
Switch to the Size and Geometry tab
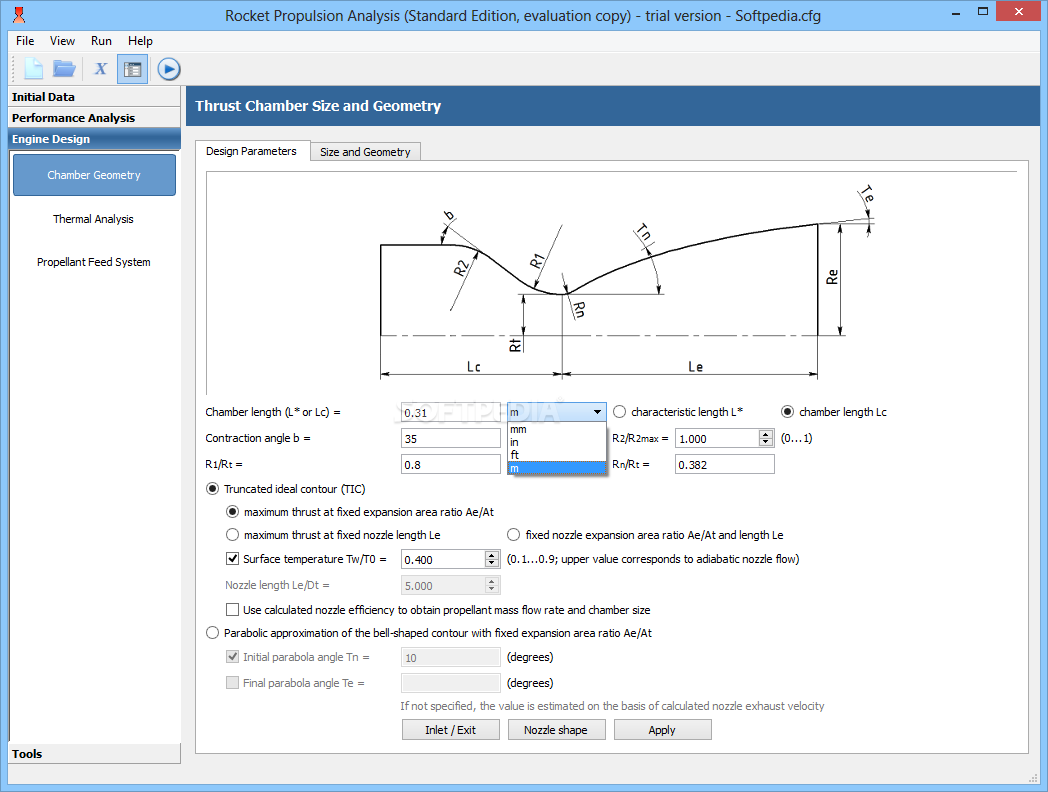(365, 152)
